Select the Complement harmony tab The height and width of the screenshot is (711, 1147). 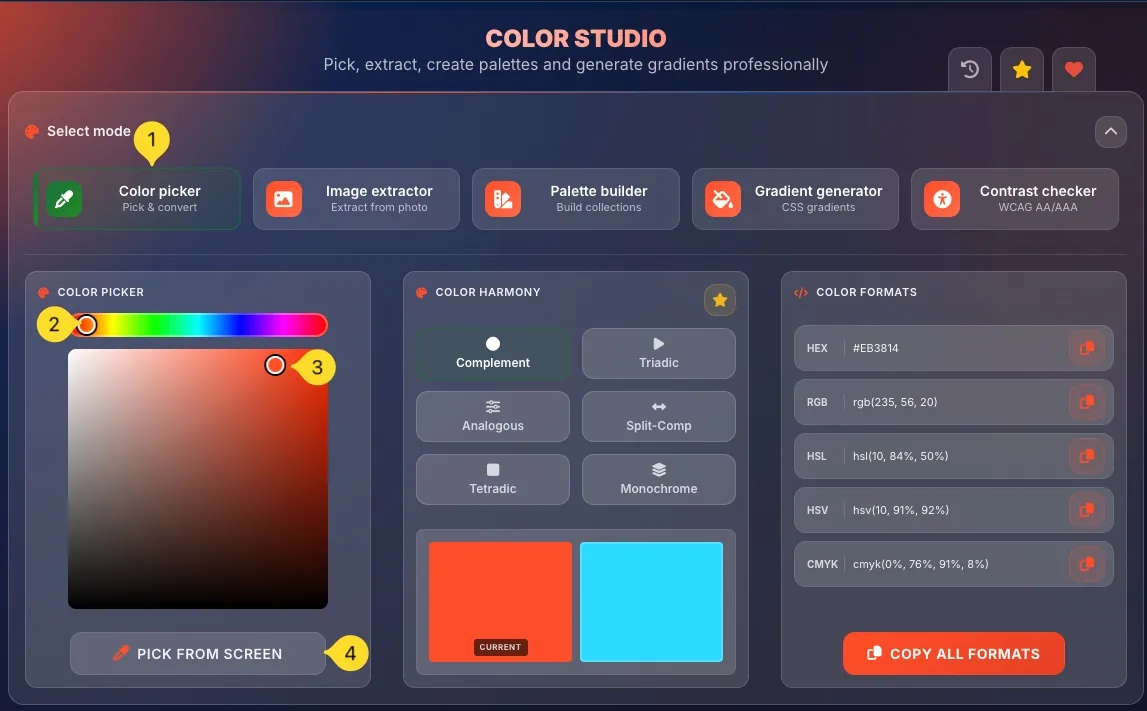[x=493, y=353]
